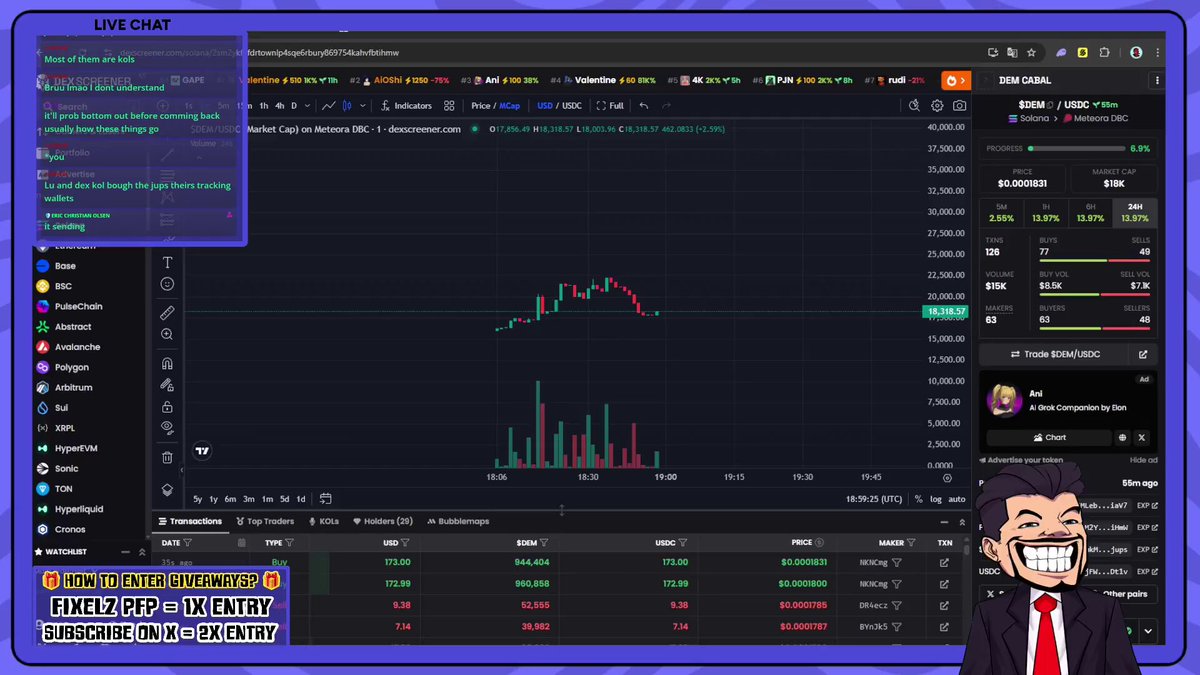
Task: Lock all drawing tools with lock icon
Action: (x=167, y=406)
